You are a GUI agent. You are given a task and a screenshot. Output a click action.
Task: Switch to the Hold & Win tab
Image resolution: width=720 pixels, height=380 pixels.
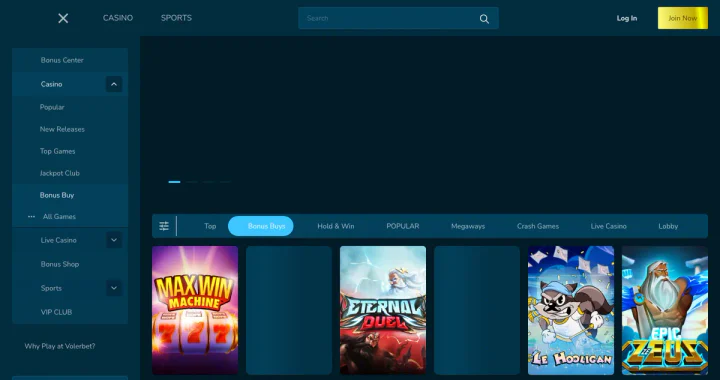(x=336, y=226)
